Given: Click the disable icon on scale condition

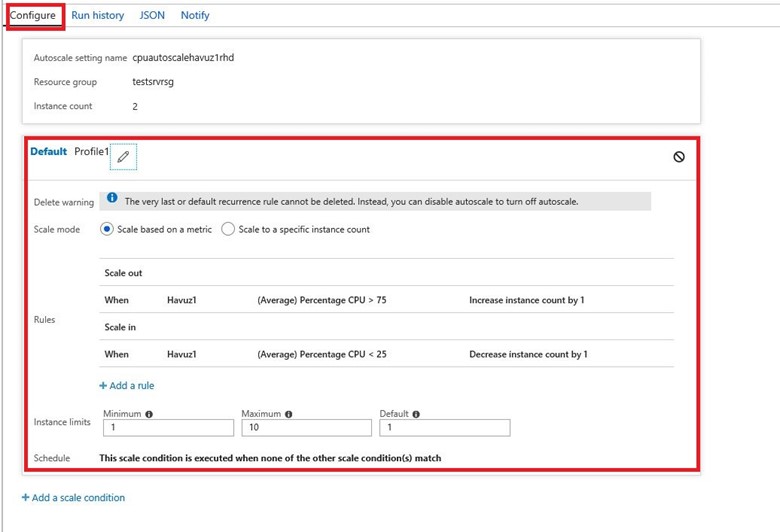Looking at the screenshot, I should pos(679,157).
